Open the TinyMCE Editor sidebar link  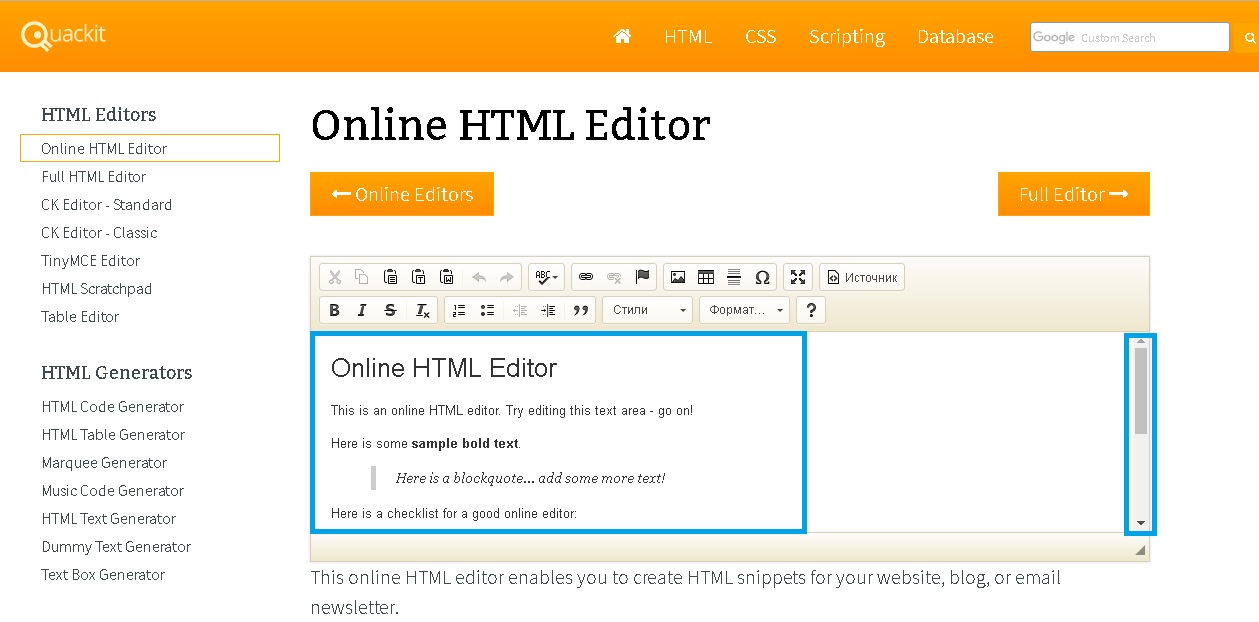coord(91,260)
